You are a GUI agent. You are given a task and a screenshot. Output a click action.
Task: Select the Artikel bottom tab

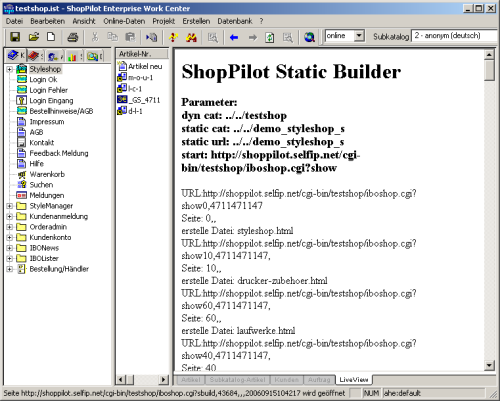point(190,380)
